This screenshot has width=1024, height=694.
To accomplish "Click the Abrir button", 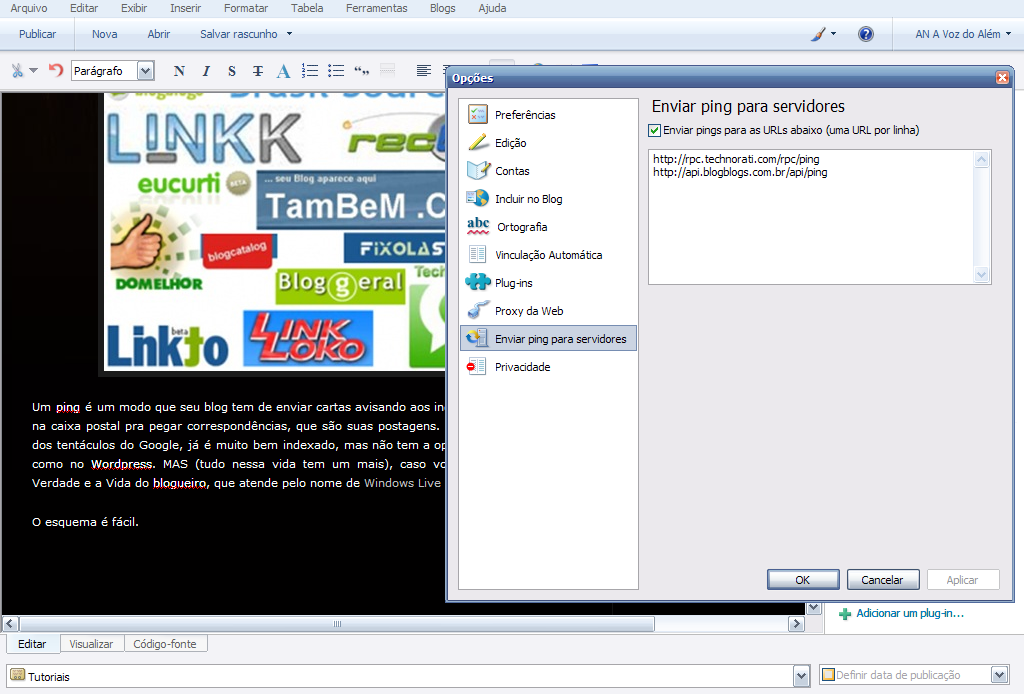I will pyautogui.click(x=158, y=34).
